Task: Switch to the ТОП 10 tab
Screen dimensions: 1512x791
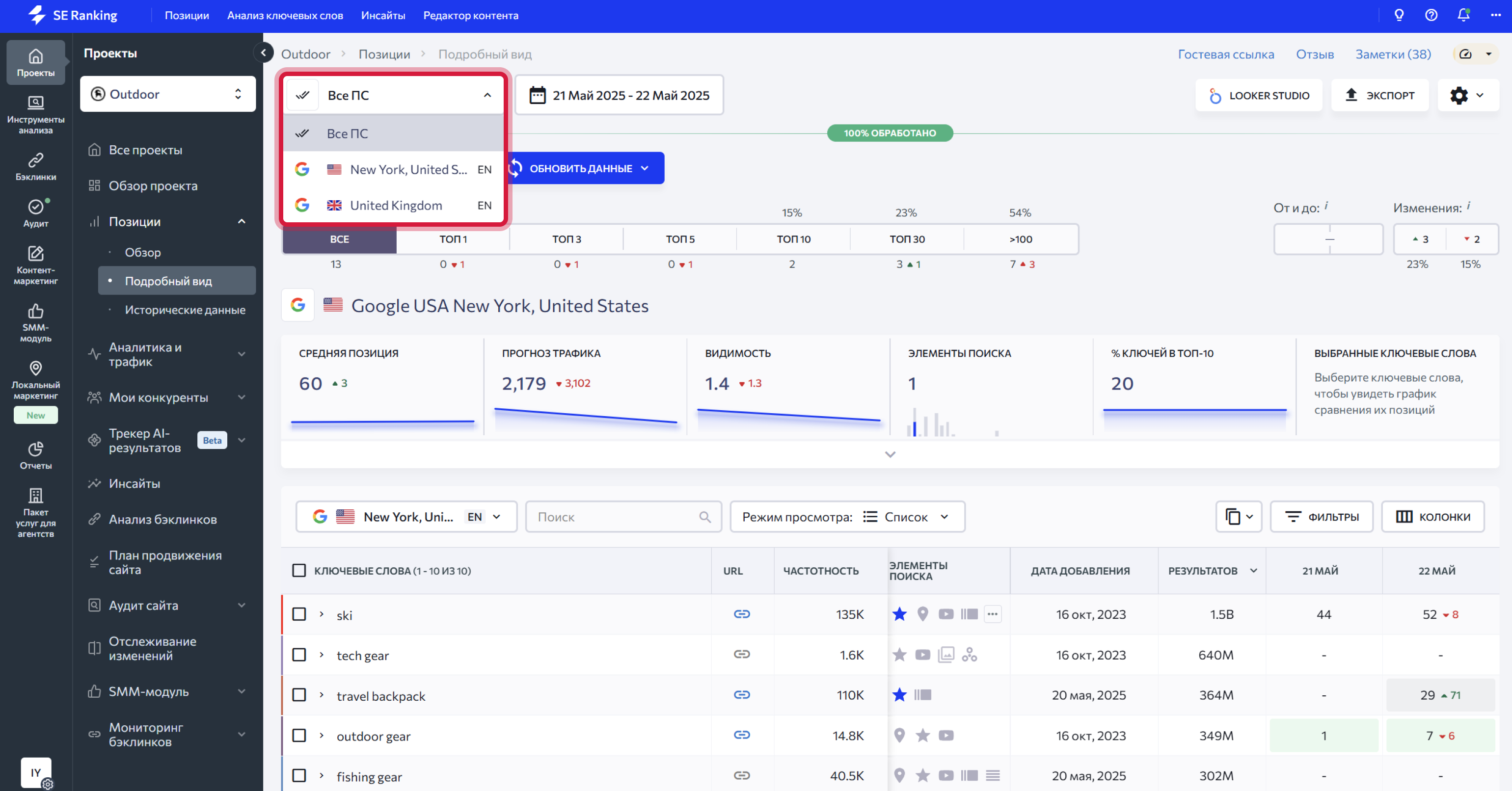Action: 794,239
